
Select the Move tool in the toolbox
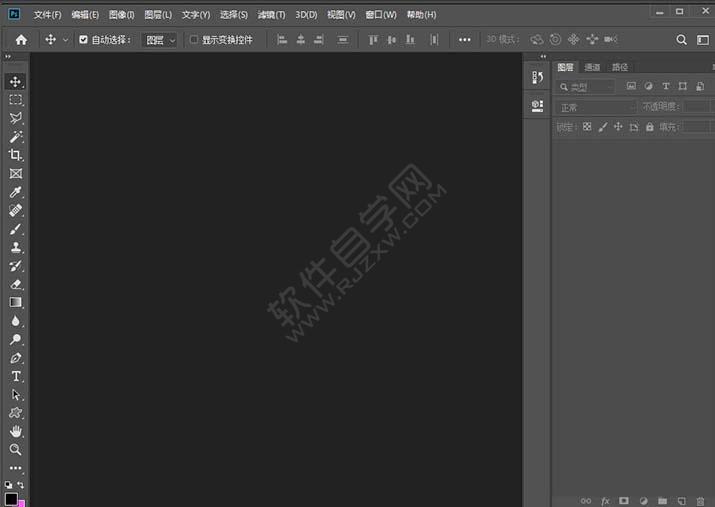click(x=16, y=82)
